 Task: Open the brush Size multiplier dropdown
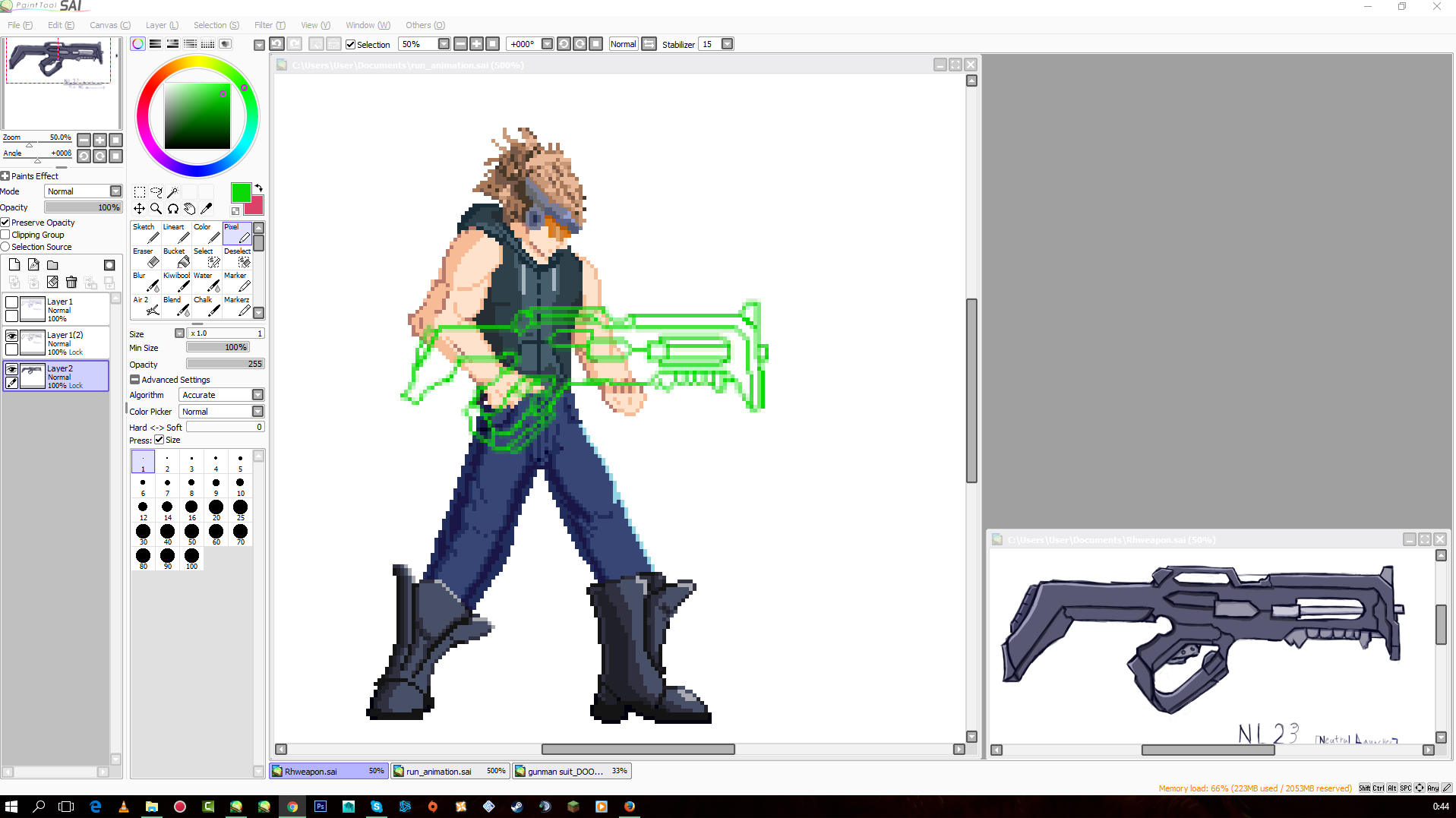click(179, 333)
